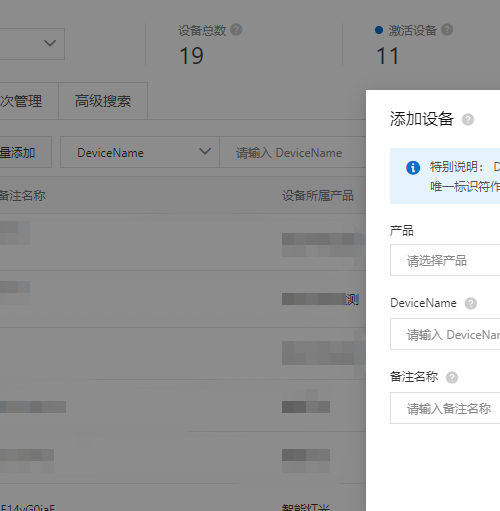The height and width of the screenshot is (511, 500).
Task: Click the blue info icon in 特别说明
Action: [x=413, y=167]
